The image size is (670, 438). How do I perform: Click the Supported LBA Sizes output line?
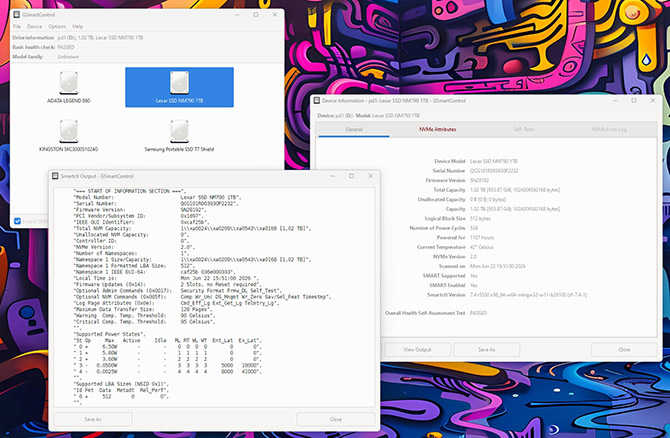[122, 384]
